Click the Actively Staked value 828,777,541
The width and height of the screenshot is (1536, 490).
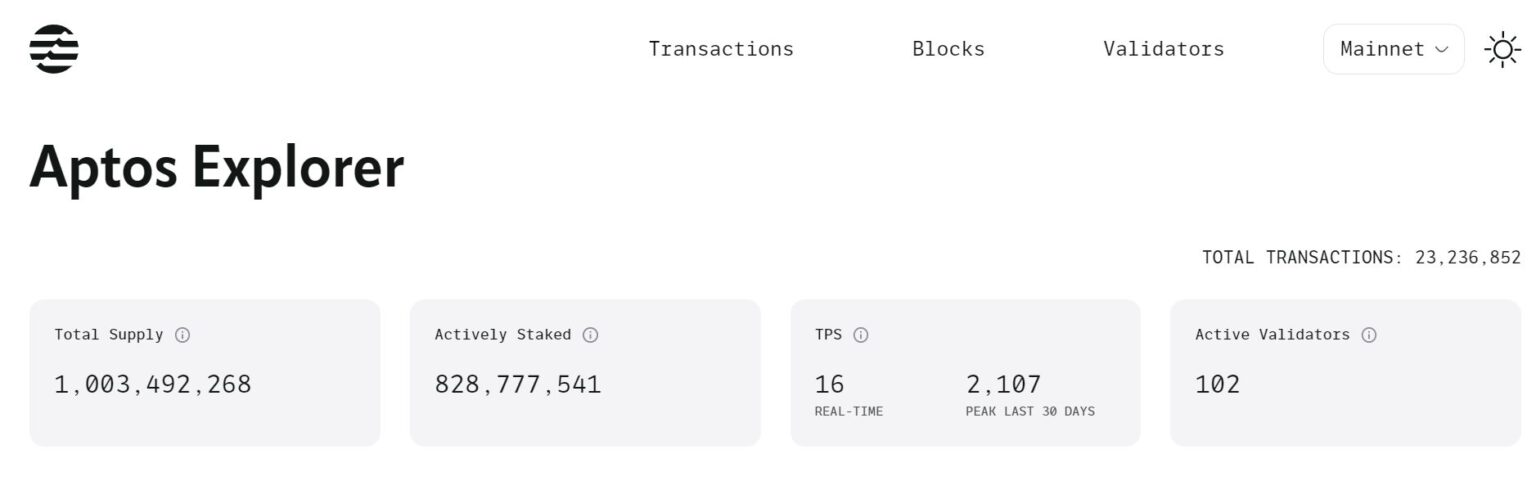[x=518, y=384]
